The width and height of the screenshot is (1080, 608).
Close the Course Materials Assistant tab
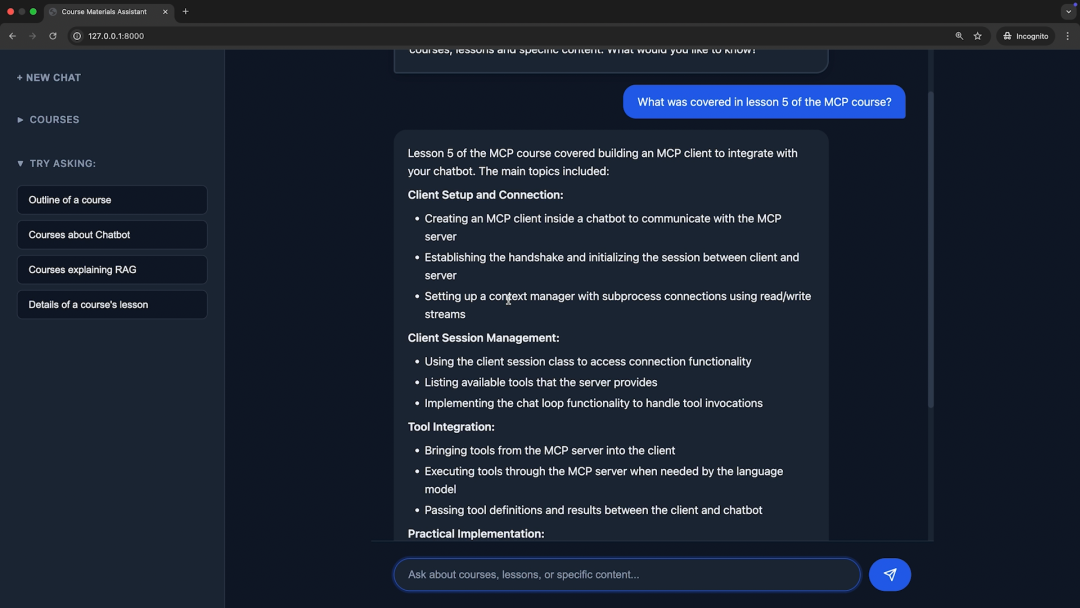pos(165,12)
